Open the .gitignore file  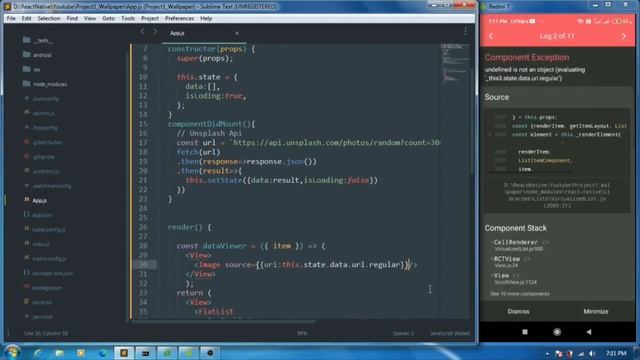pos(43,157)
